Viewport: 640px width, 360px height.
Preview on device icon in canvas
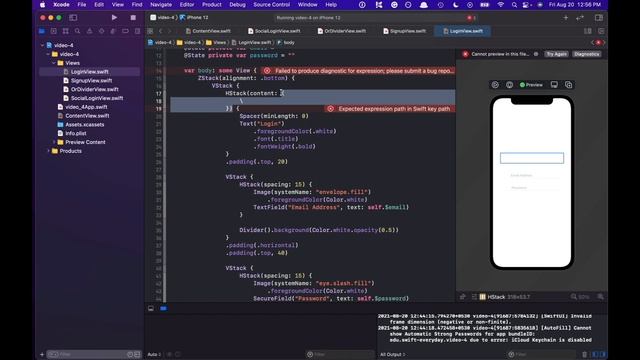554,85
